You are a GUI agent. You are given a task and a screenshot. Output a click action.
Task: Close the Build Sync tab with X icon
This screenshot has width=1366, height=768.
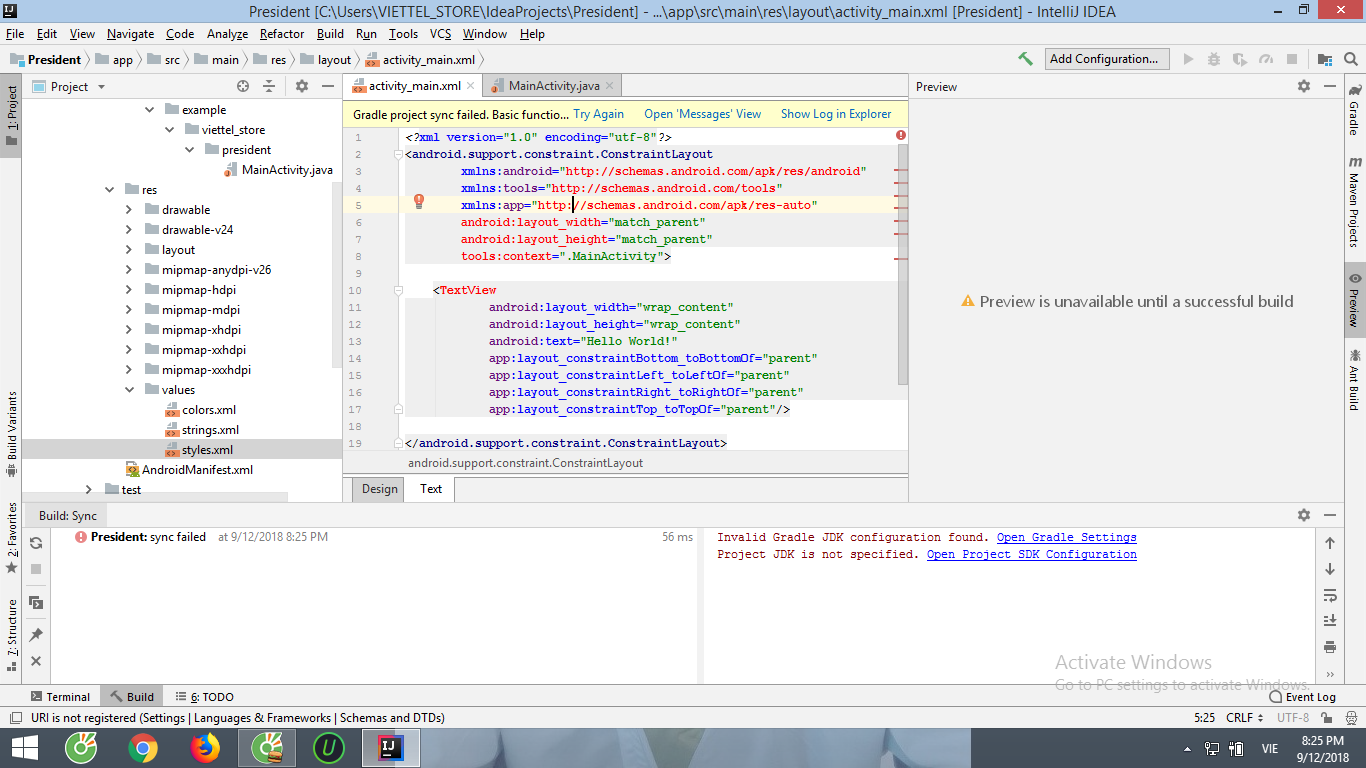[36, 661]
